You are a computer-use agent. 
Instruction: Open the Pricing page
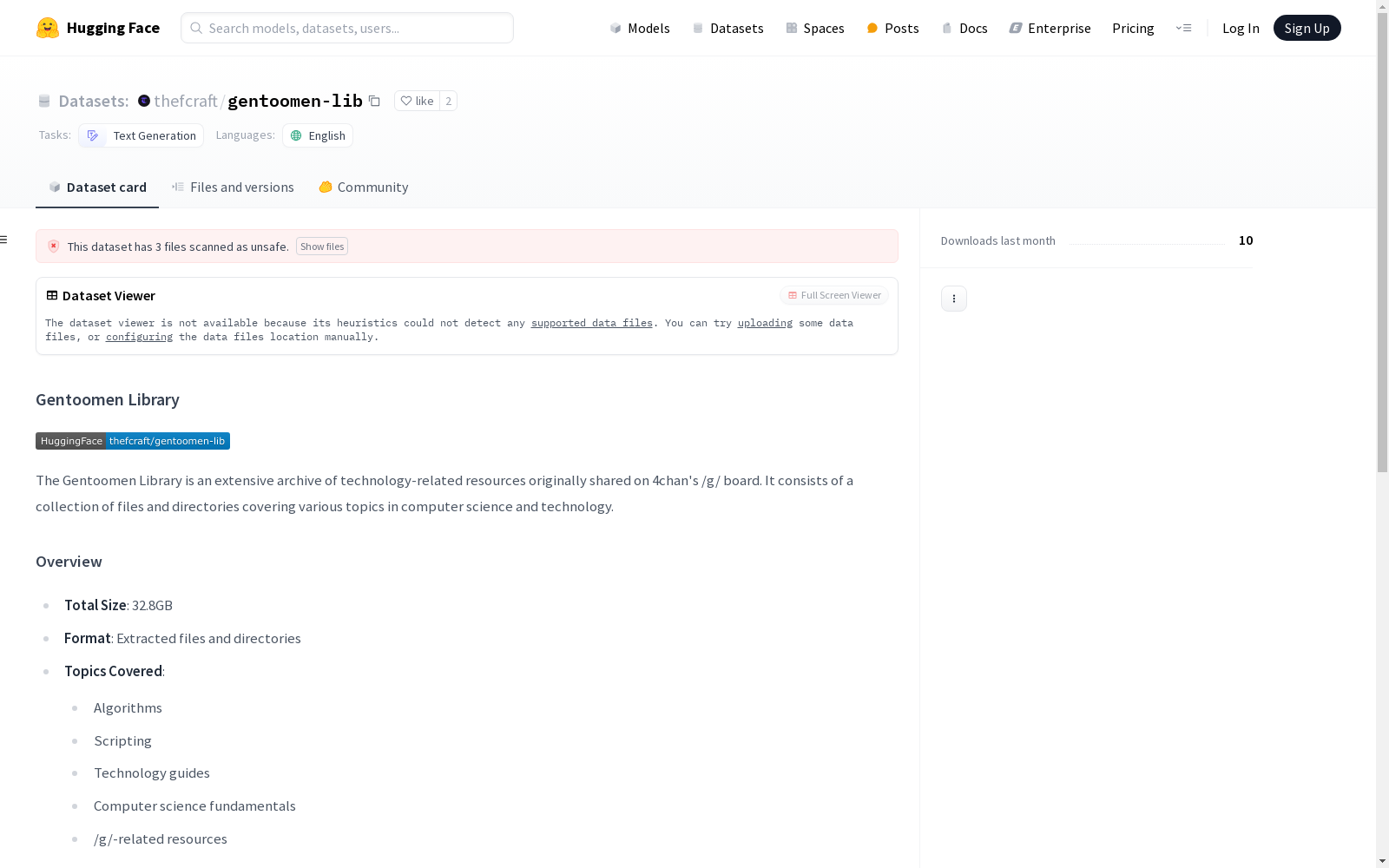[x=1133, y=28]
